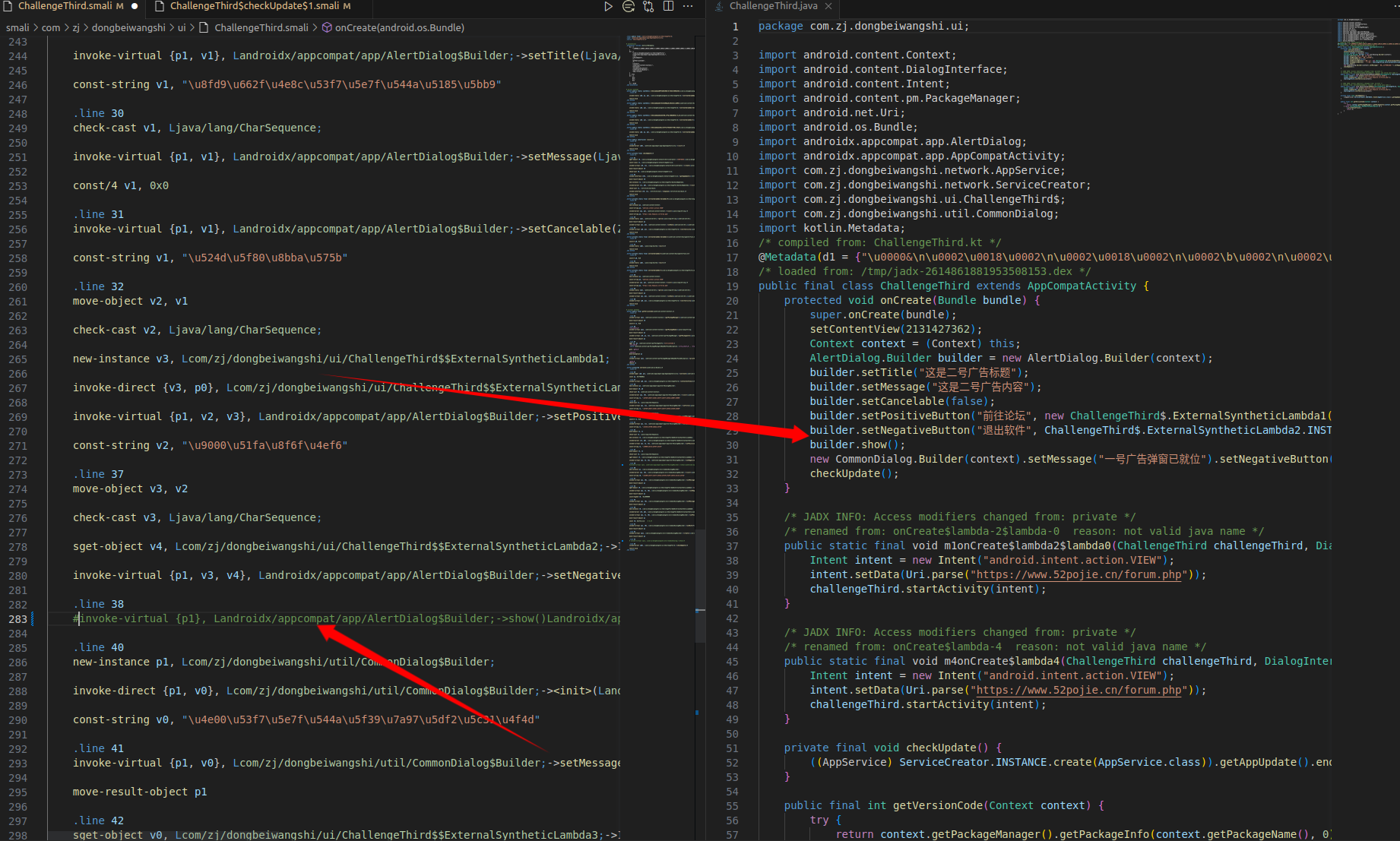
Task: Click line number 283 in smali gutter
Action: pos(17,619)
